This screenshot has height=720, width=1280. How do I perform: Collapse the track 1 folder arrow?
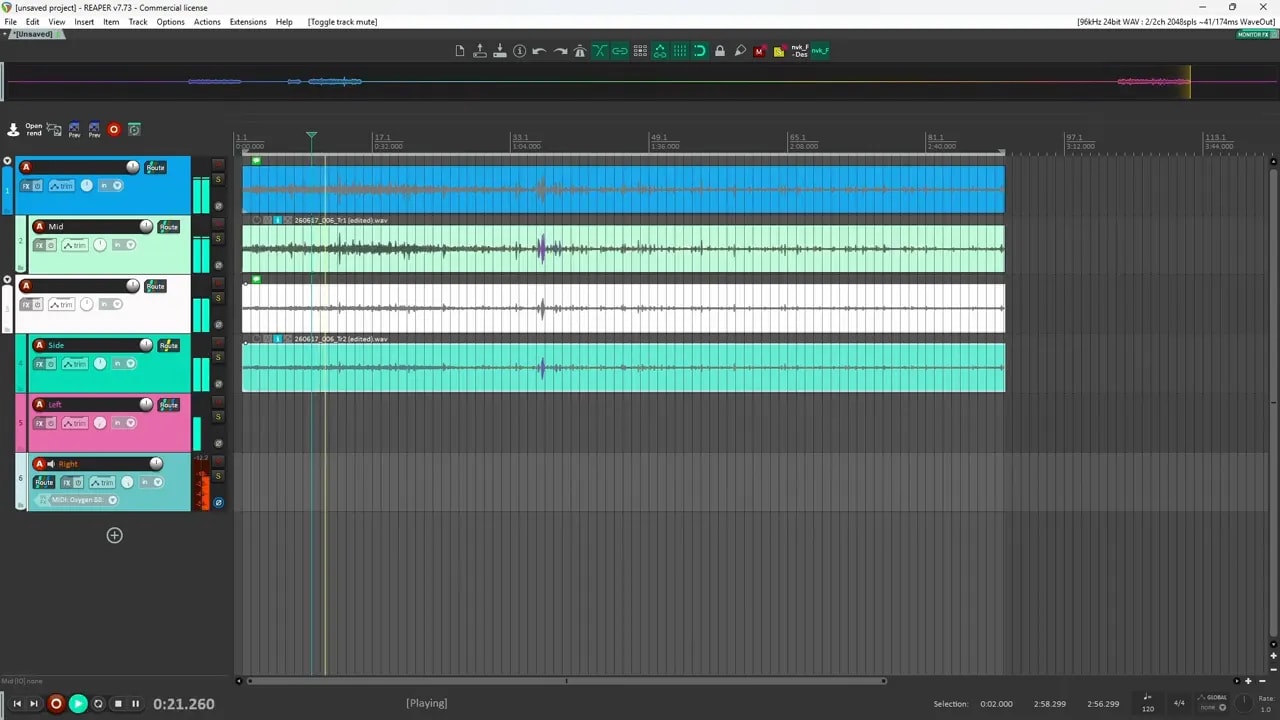[8, 161]
